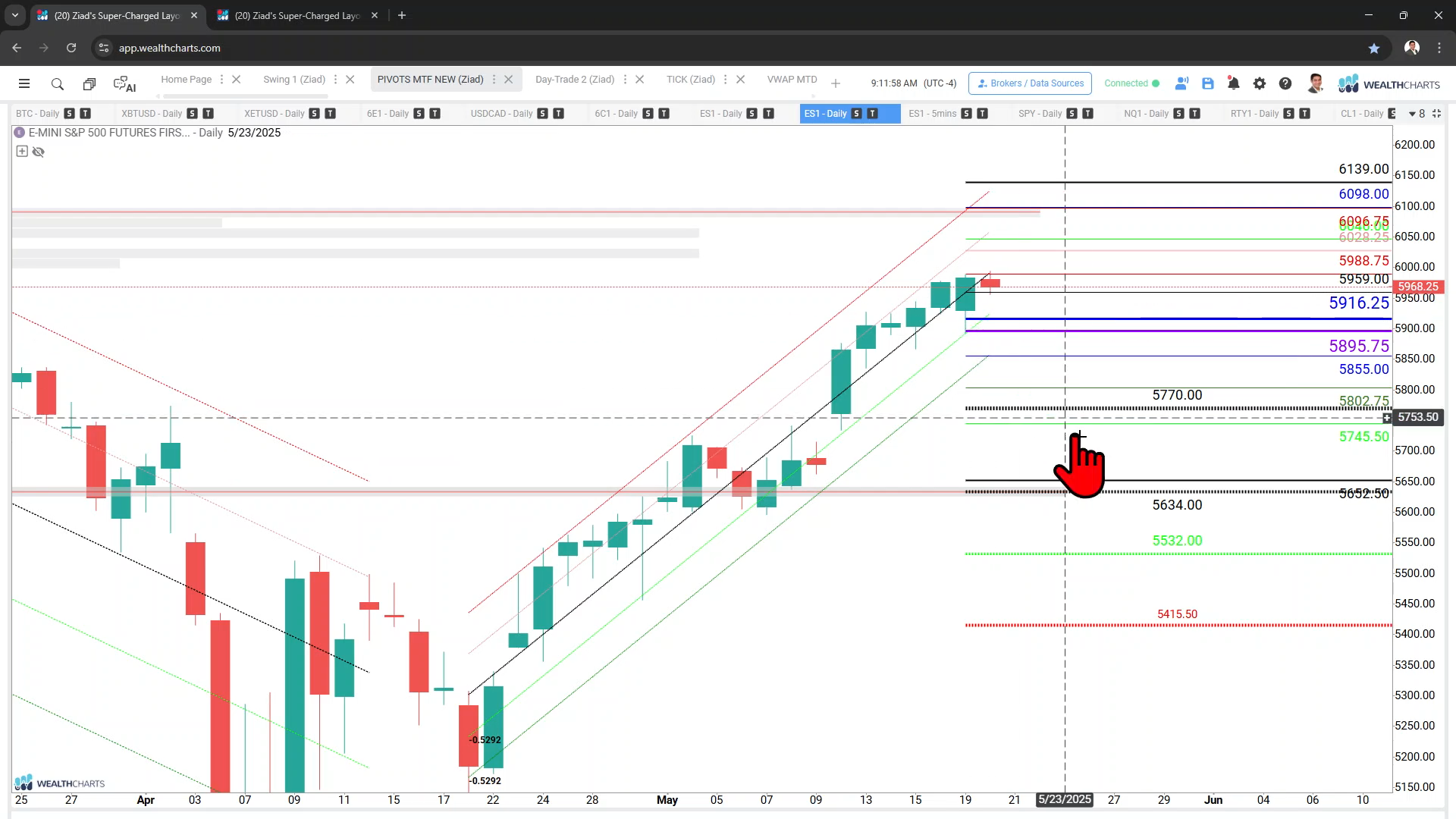Save layout with the floppy disk icon

pyautogui.click(x=1208, y=83)
